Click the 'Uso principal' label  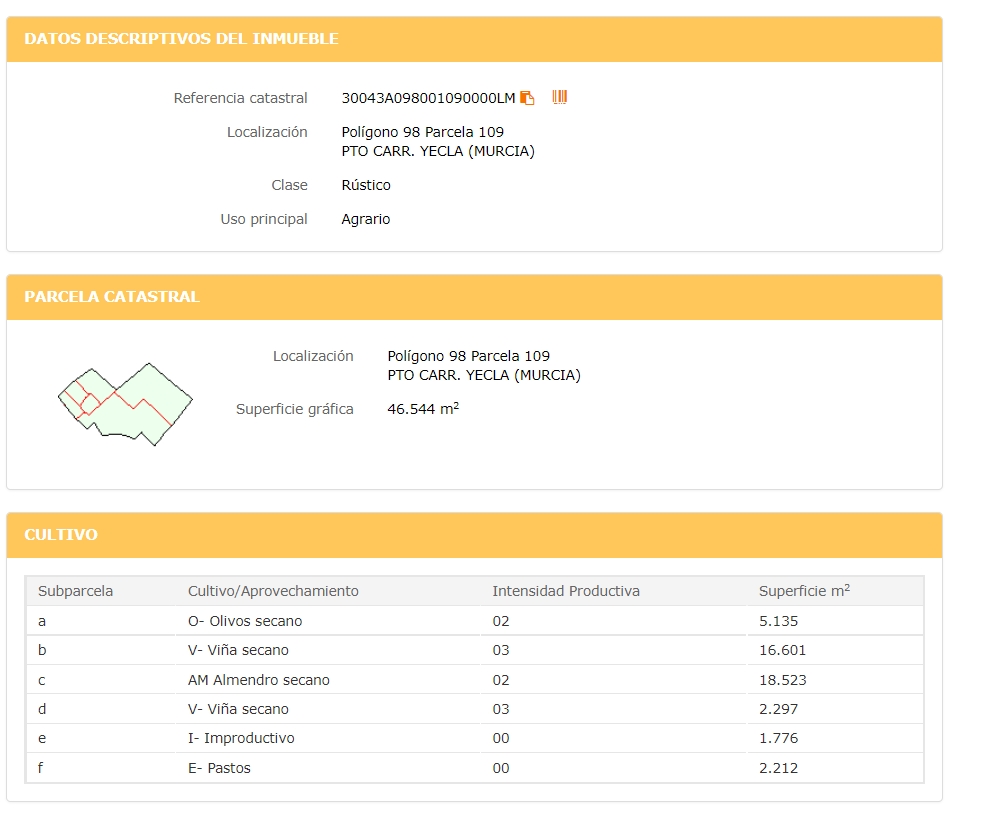(x=264, y=219)
